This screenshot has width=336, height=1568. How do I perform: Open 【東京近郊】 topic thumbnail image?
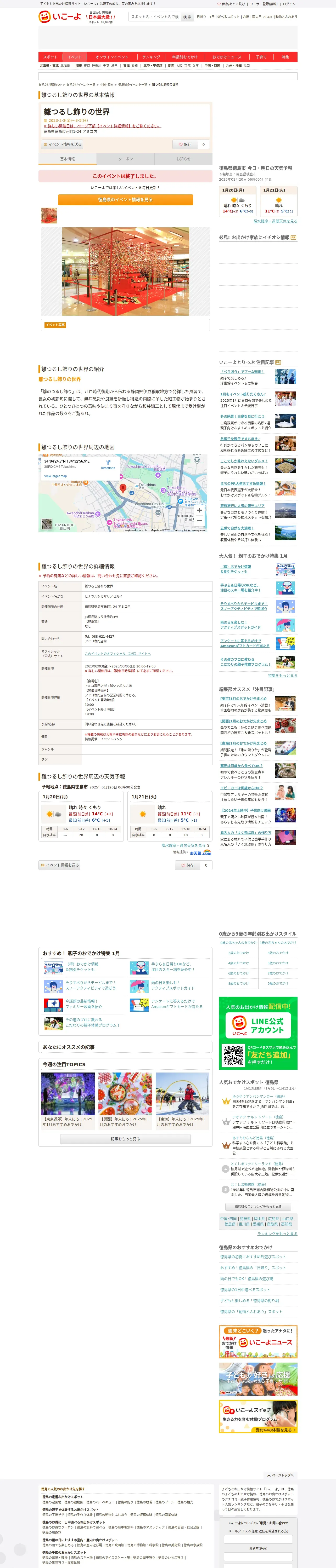(68, 1094)
